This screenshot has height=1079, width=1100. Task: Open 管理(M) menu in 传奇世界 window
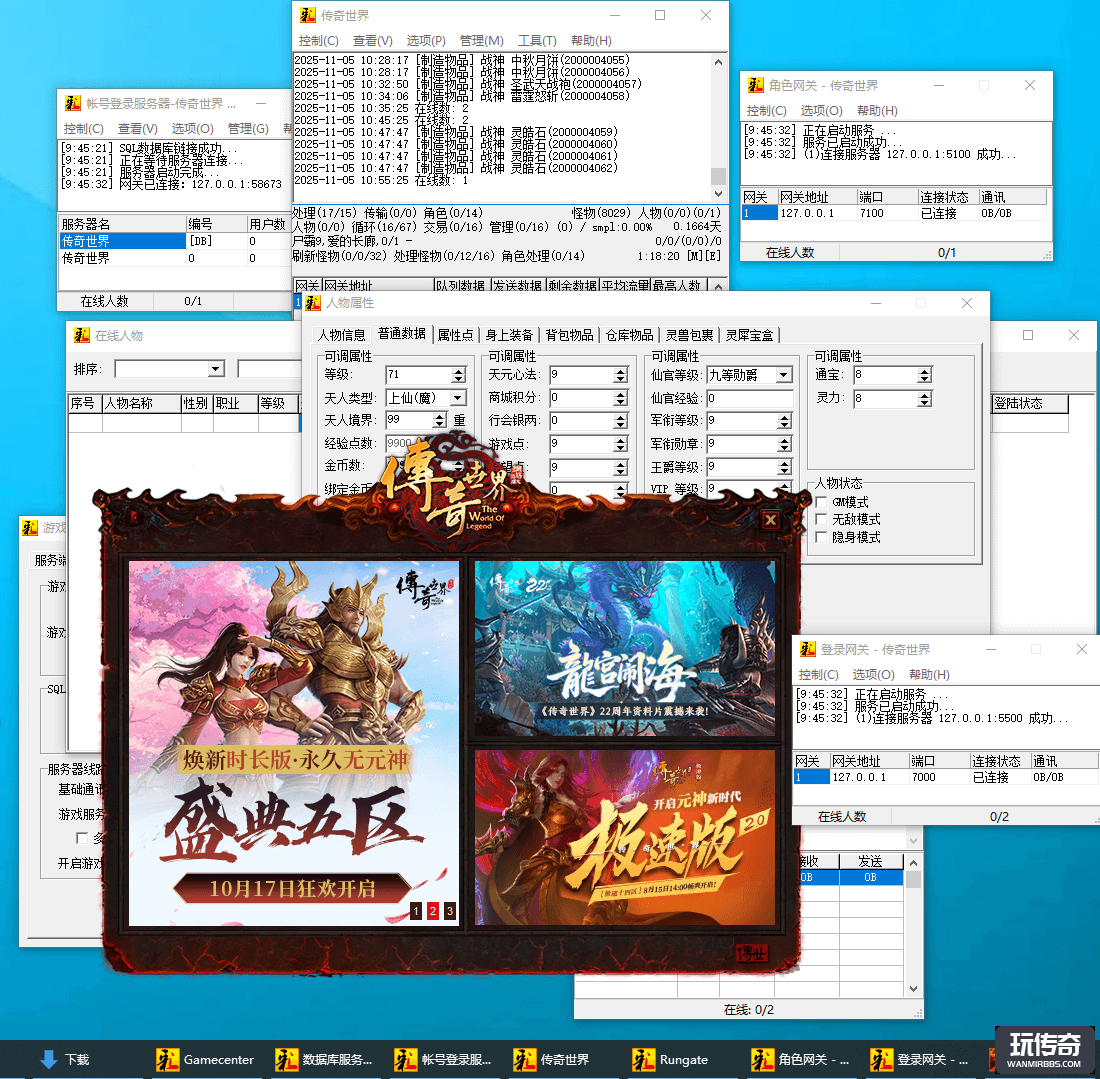pos(481,41)
